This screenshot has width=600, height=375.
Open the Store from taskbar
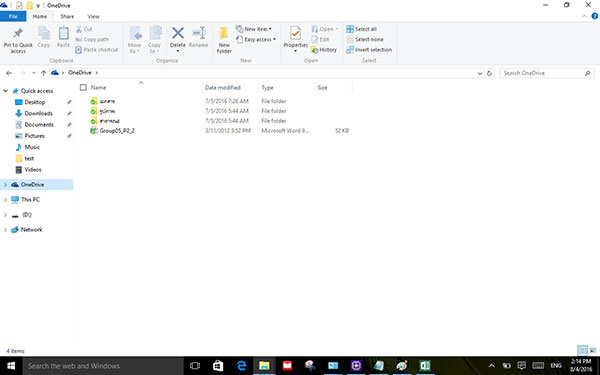coord(218,366)
